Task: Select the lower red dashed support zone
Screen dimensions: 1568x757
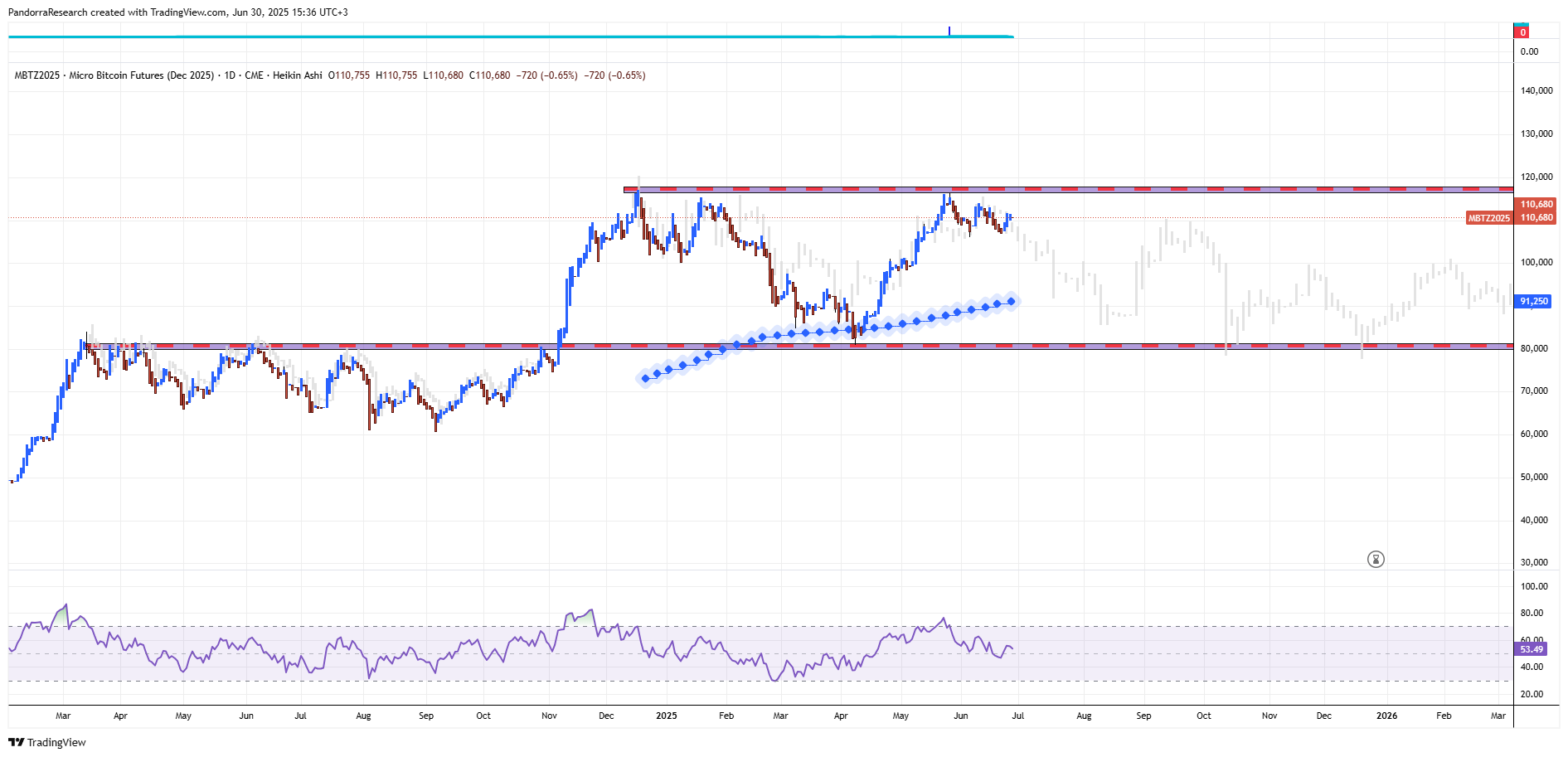Action: (x=800, y=346)
